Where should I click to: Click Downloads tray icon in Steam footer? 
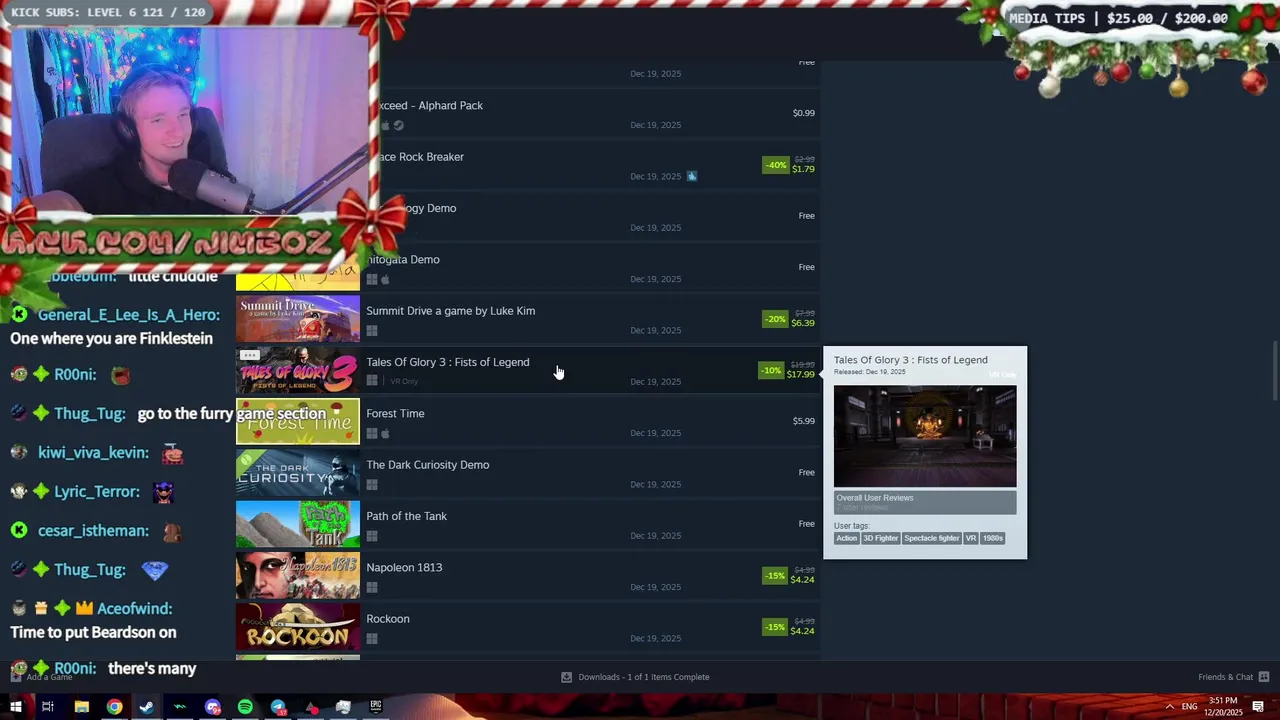coord(566,677)
